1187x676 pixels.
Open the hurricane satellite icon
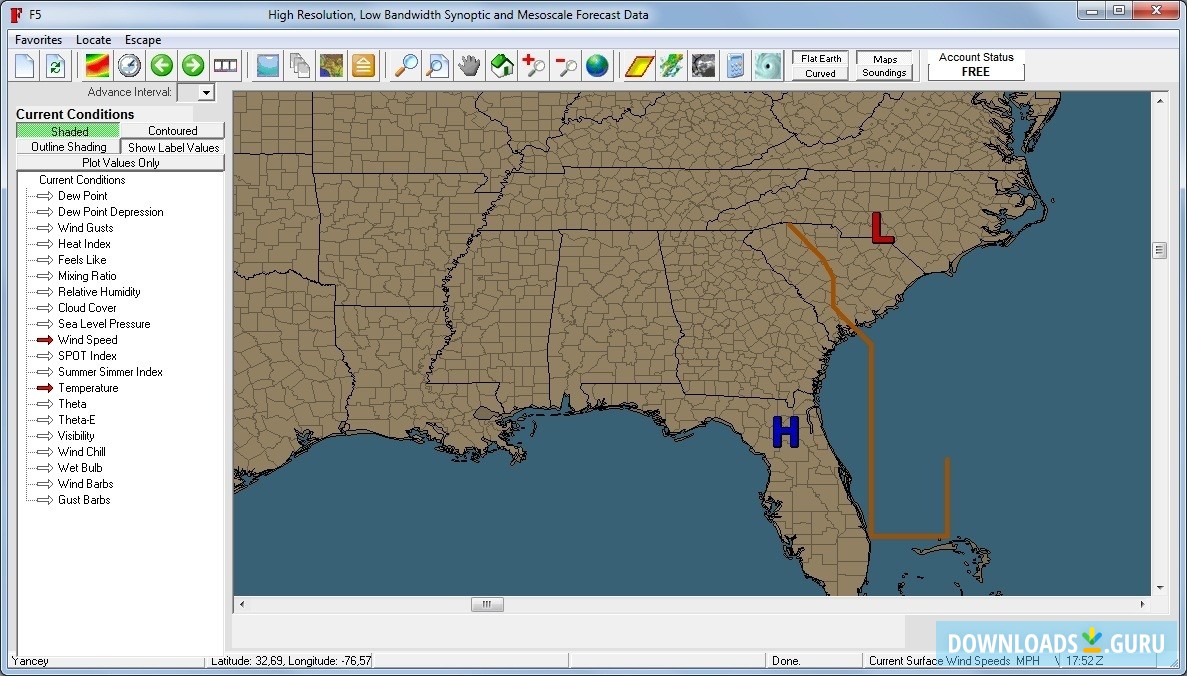[768, 66]
